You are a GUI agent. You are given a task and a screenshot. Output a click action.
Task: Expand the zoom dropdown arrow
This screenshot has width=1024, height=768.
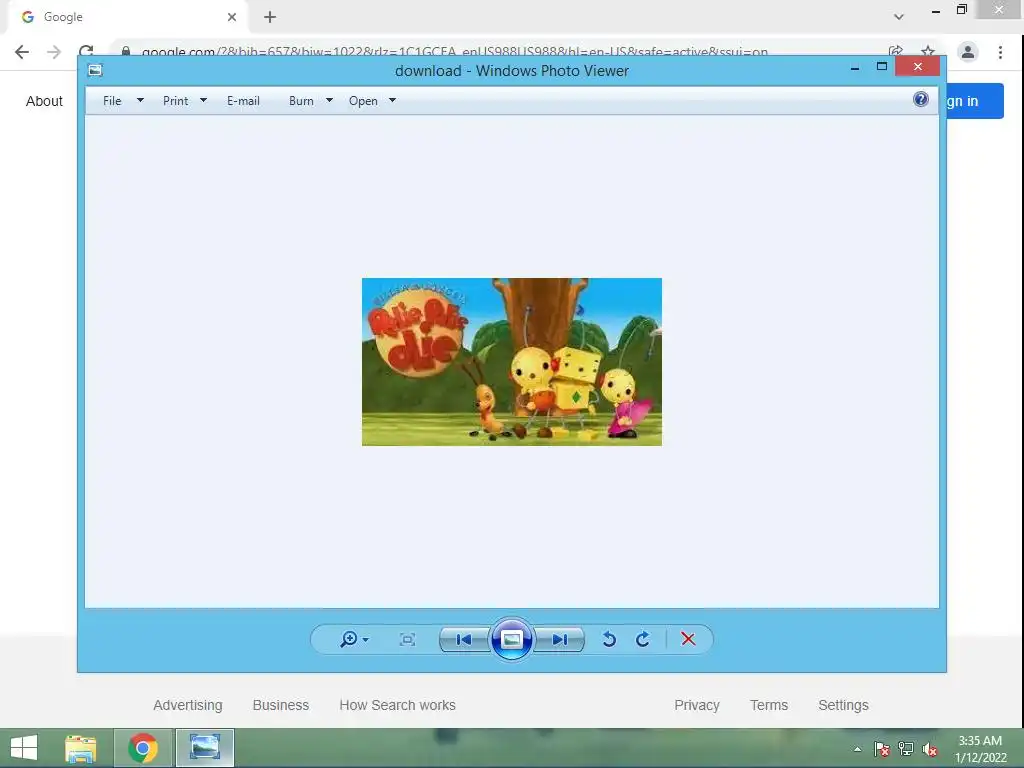pyautogui.click(x=366, y=640)
